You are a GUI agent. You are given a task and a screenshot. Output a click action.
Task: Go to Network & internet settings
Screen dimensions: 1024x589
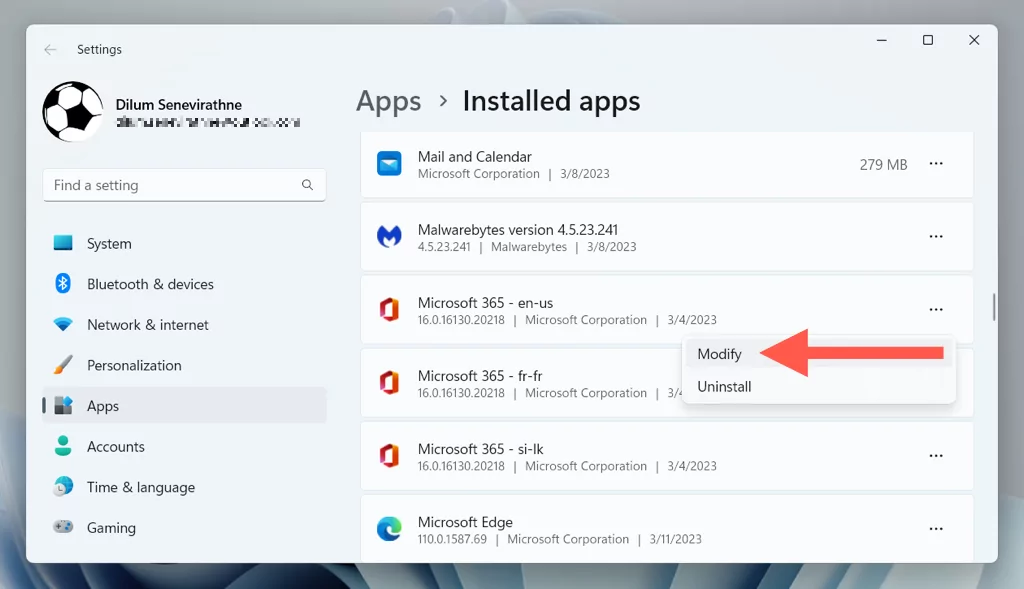pos(147,325)
